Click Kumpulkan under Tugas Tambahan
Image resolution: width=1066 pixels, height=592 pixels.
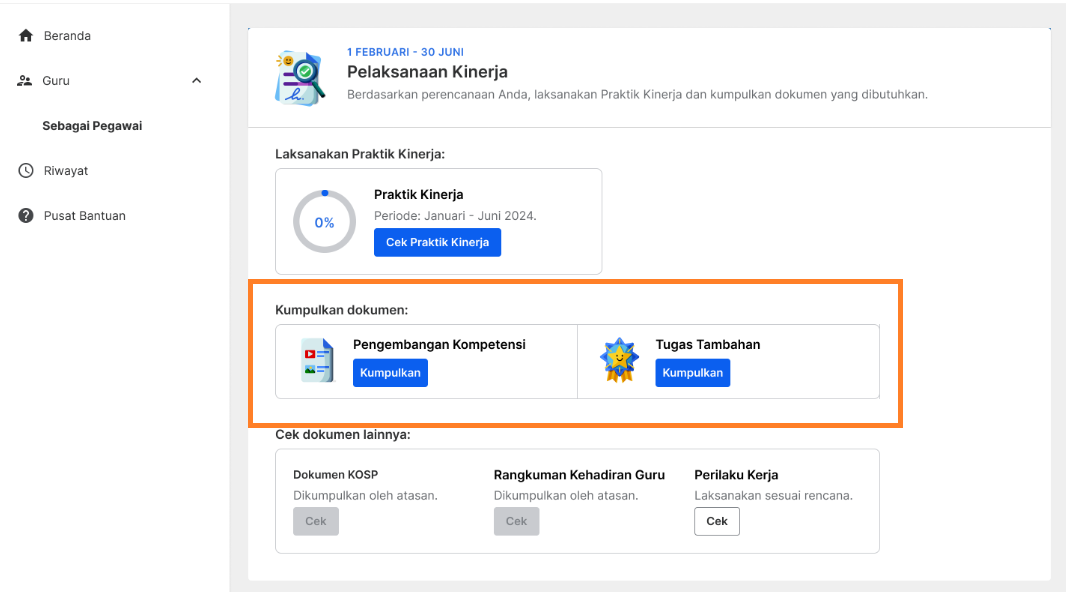coord(693,373)
